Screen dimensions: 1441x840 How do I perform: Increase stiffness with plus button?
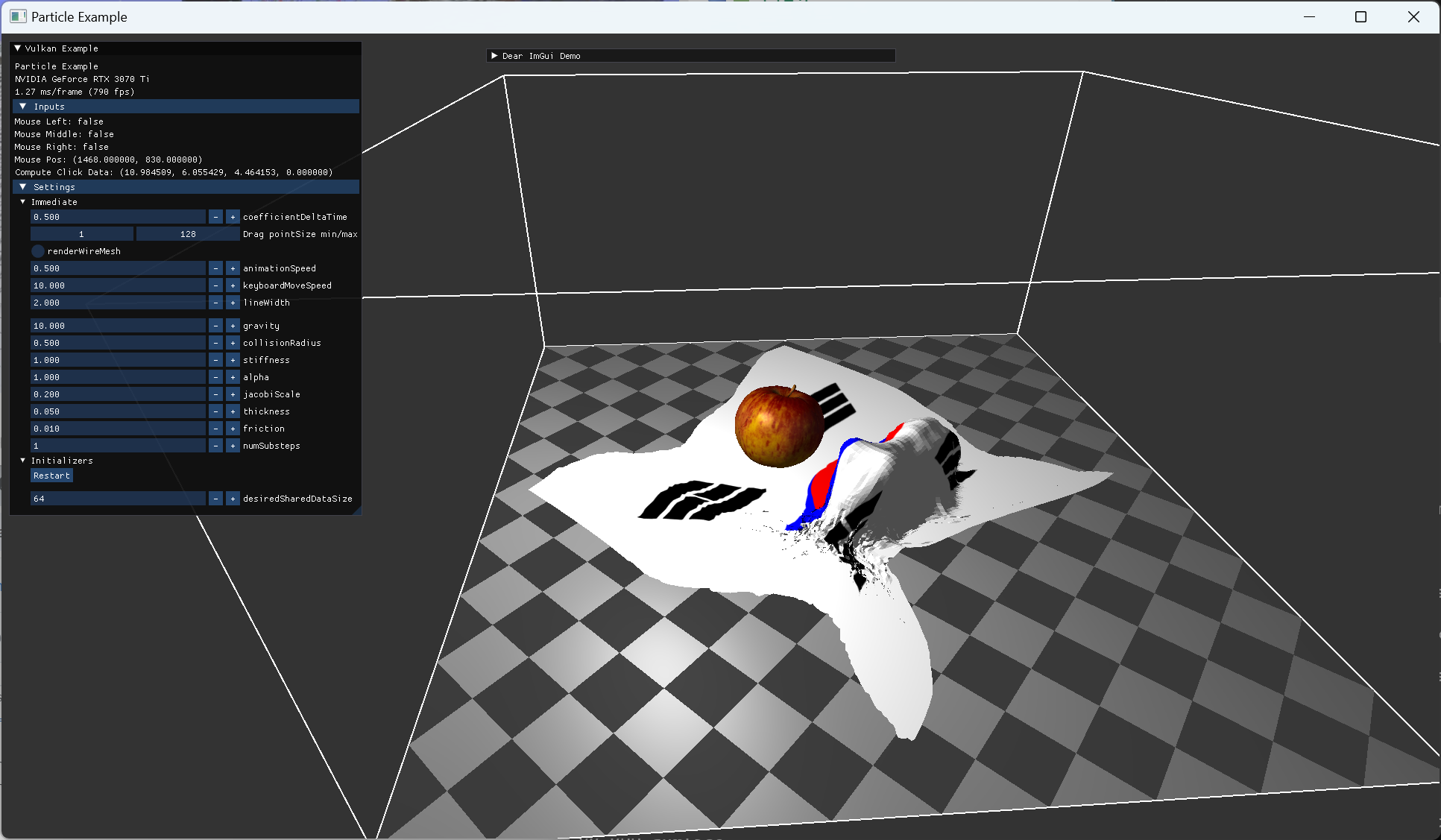233,360
